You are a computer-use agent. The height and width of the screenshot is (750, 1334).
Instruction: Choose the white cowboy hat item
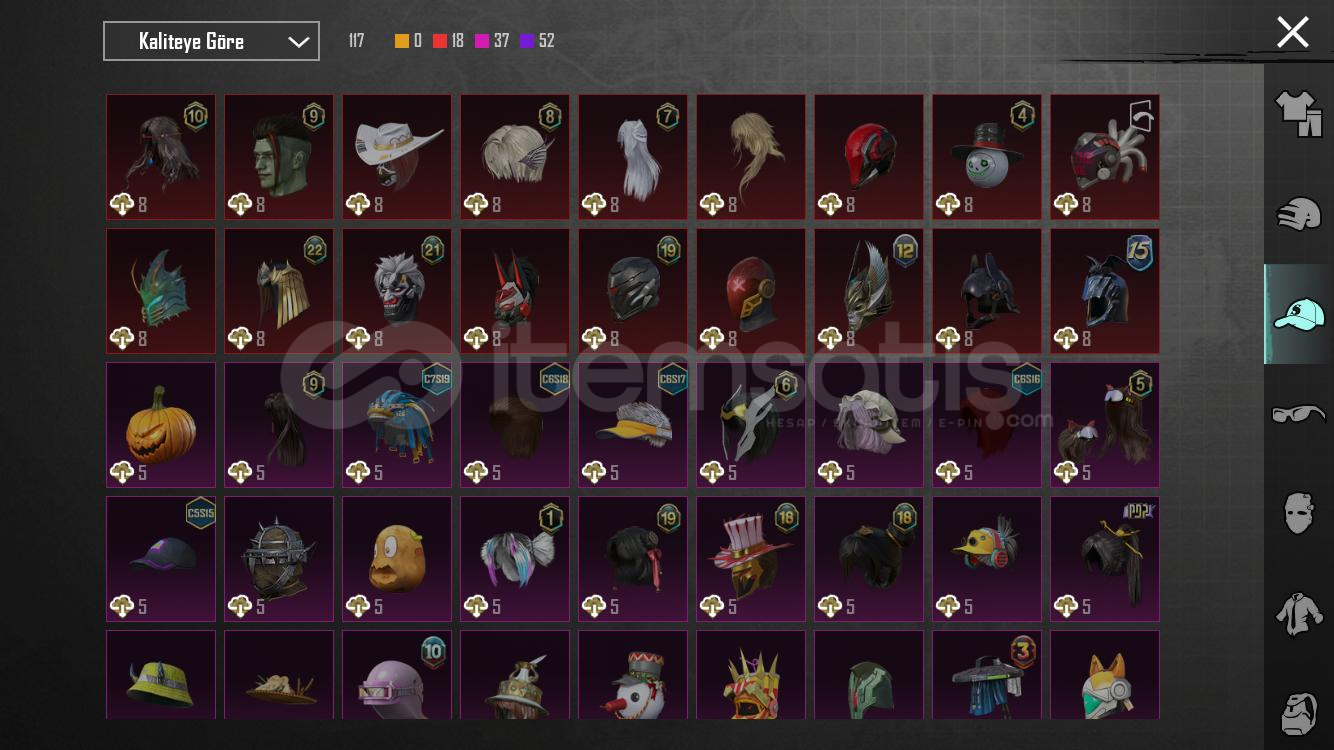(397, 157)
